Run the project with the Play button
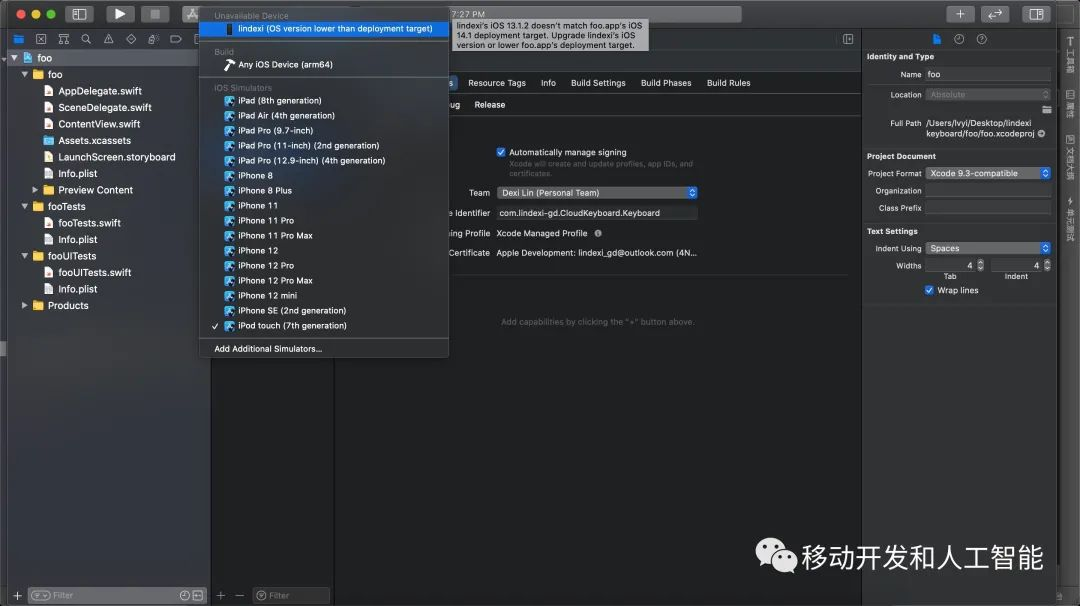1080x606 pixels. tap(119, 14)
